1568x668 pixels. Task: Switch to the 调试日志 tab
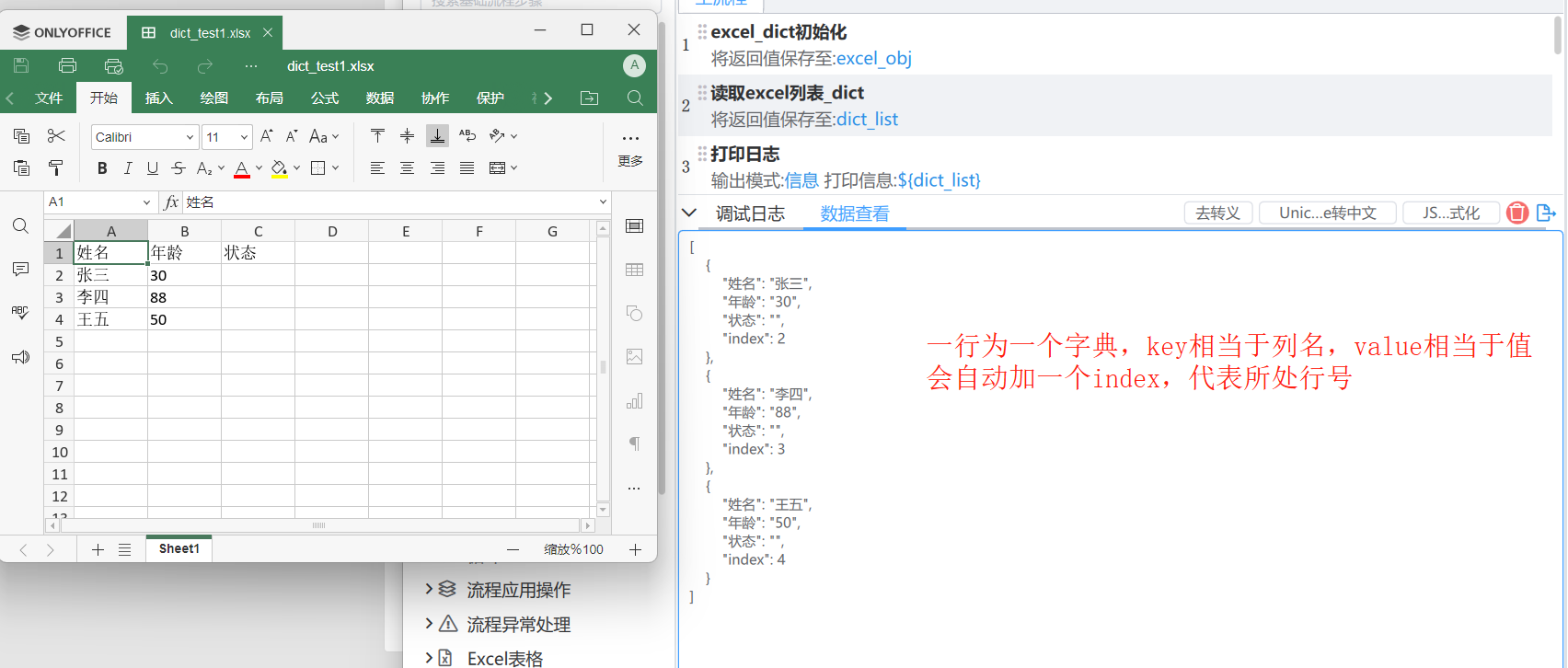click(750, 213)
